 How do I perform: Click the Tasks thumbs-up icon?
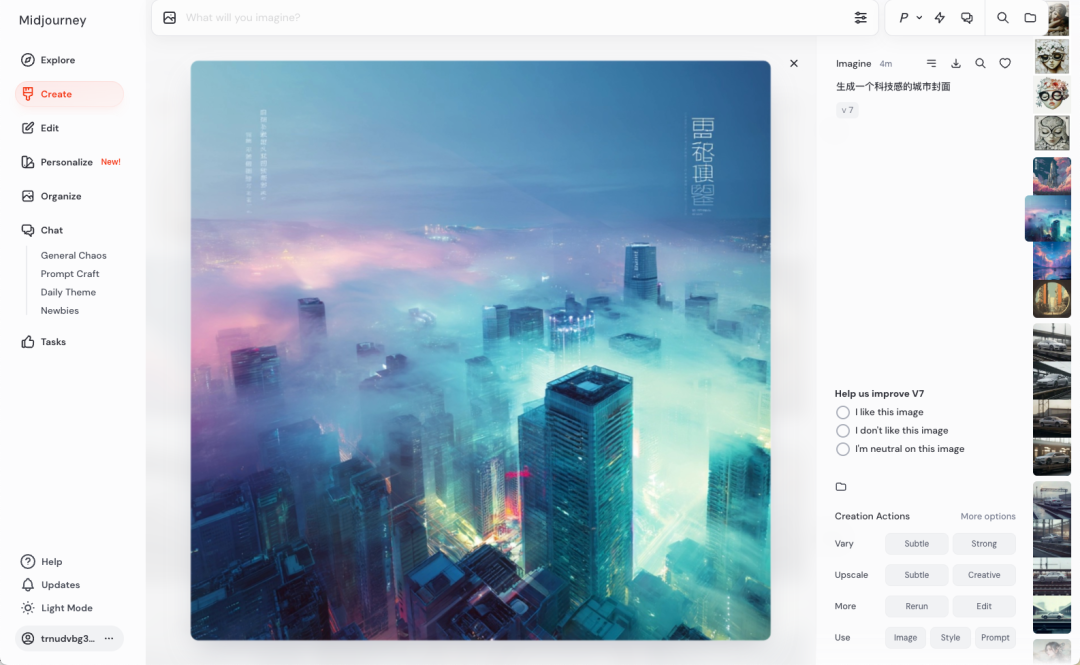click(28, 342)
